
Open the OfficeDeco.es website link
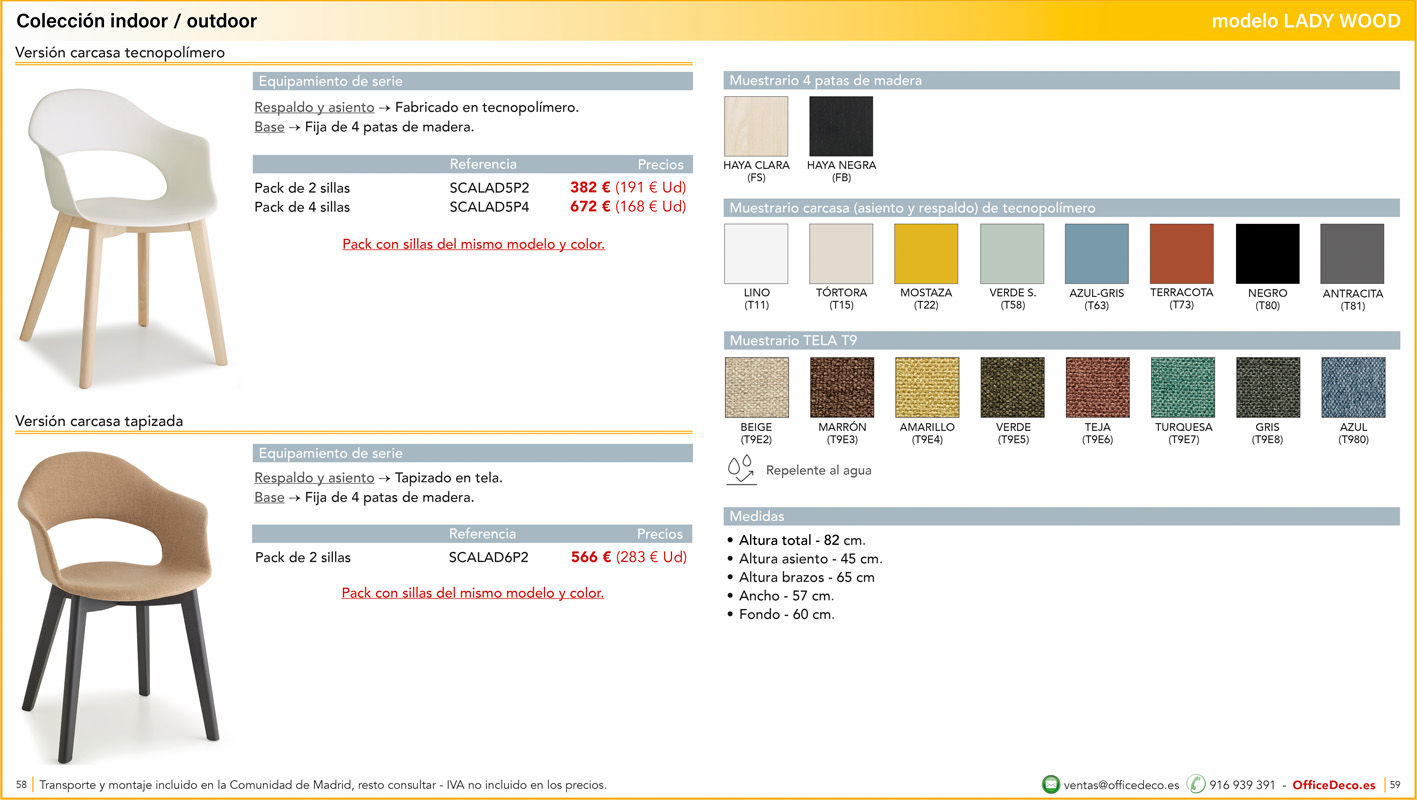1333,785
